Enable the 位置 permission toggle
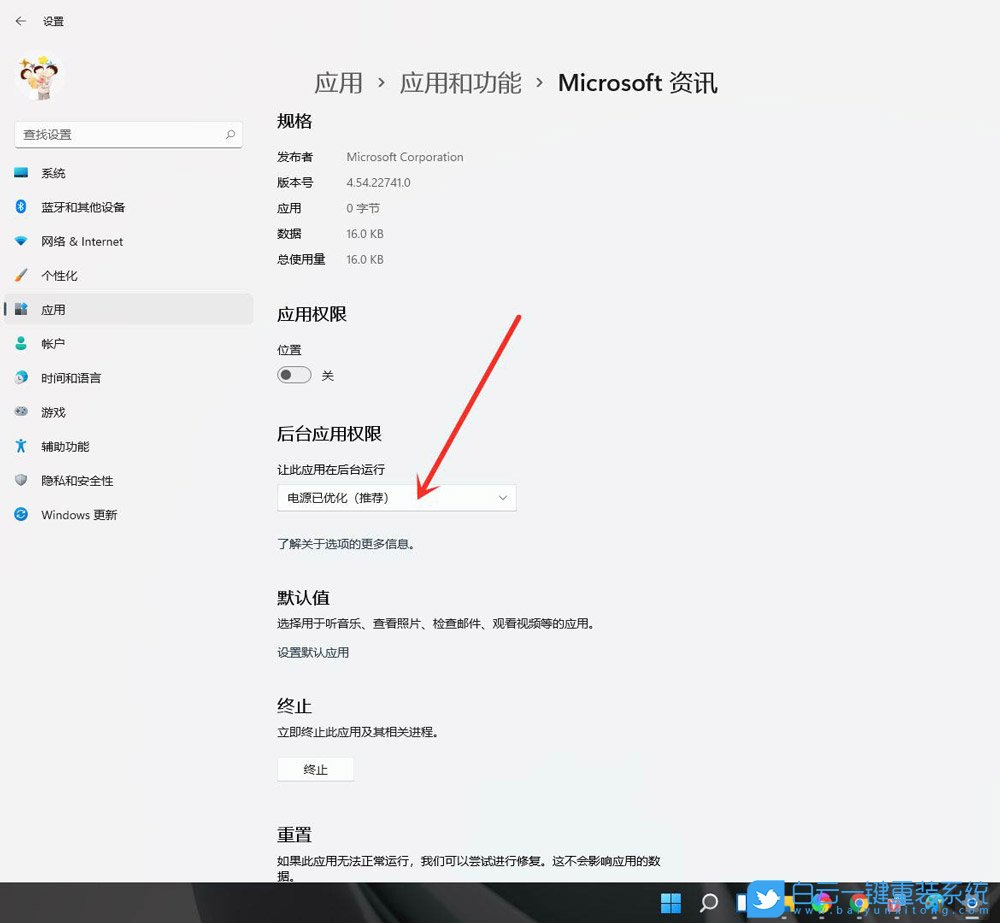 point(293,374)
